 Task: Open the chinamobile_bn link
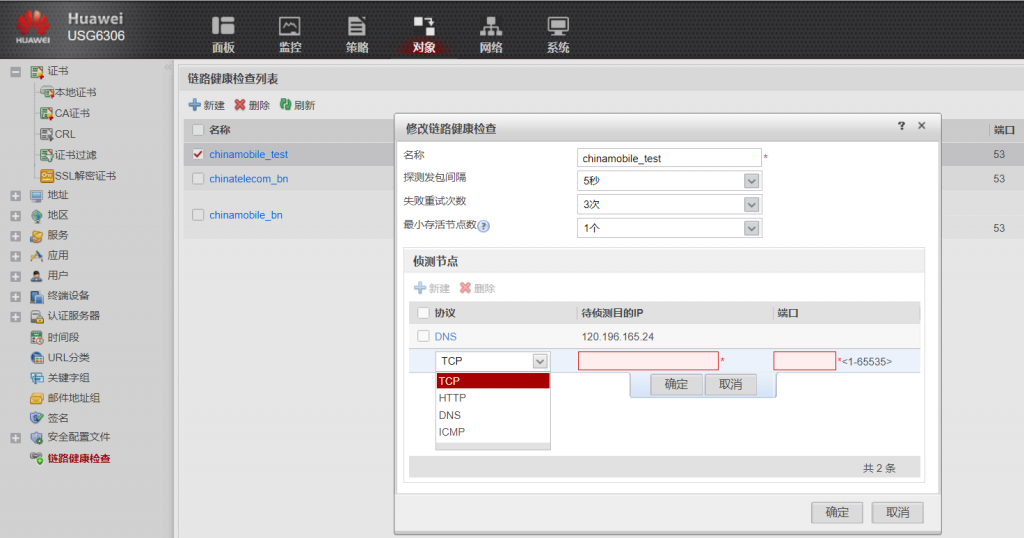pos(245,215)
